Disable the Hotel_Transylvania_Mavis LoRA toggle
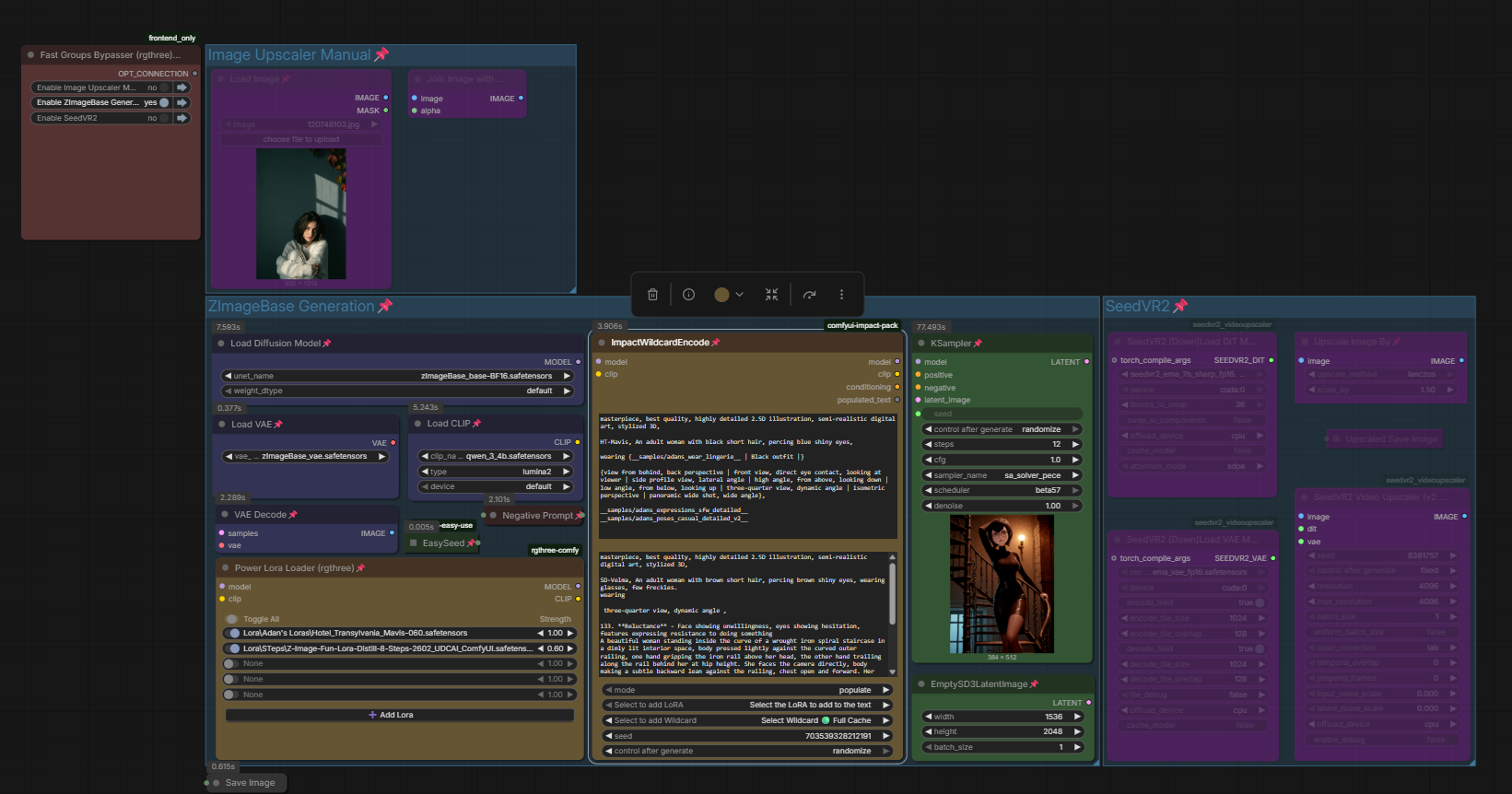Viewport: 1512px width, 794px height. pos(232,634)
